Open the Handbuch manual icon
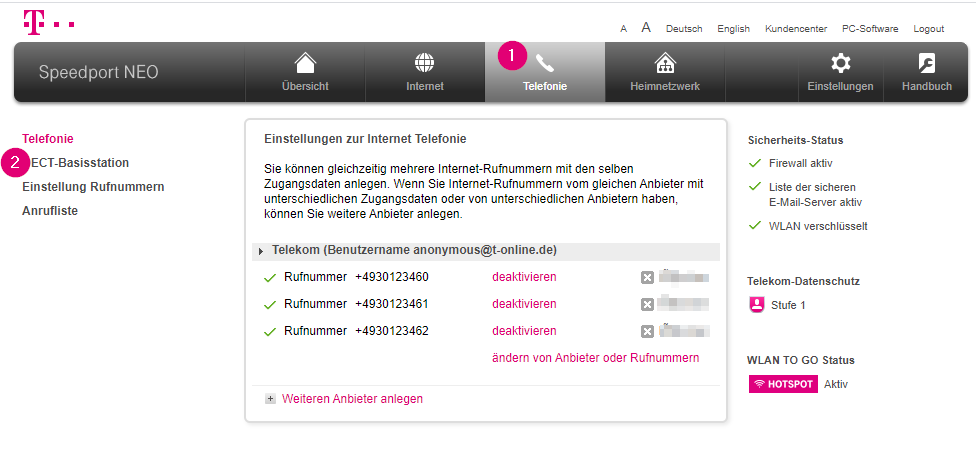This screenshot has height=453, width=976. point(927,63)
